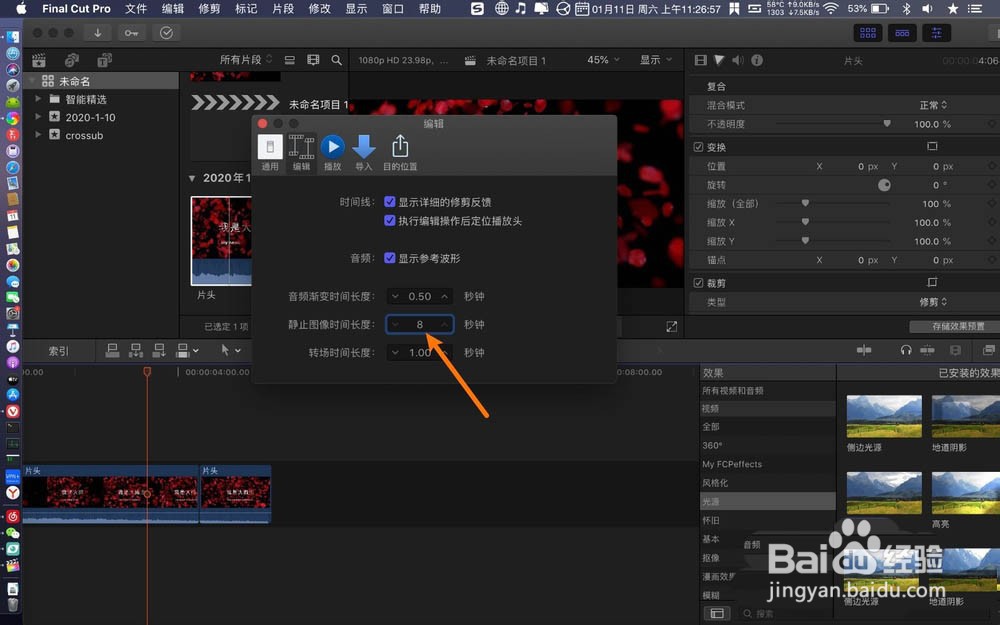This screenshot has height=625, width=1000.
Task: Toggle 显示参考波形 checkbox
Action: (x=390, y=258)
